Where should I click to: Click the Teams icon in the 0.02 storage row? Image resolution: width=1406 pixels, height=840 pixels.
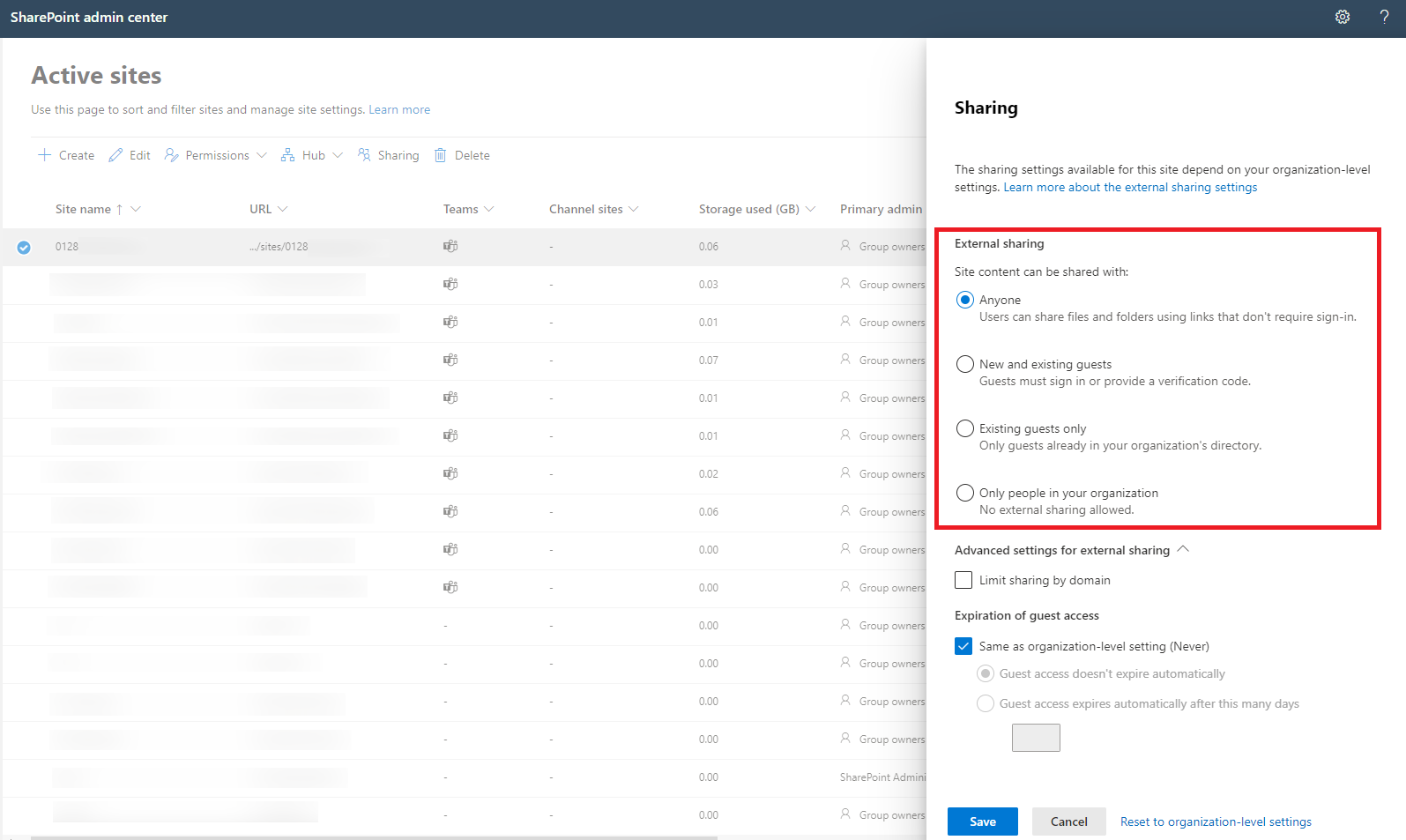coord(450,473)
